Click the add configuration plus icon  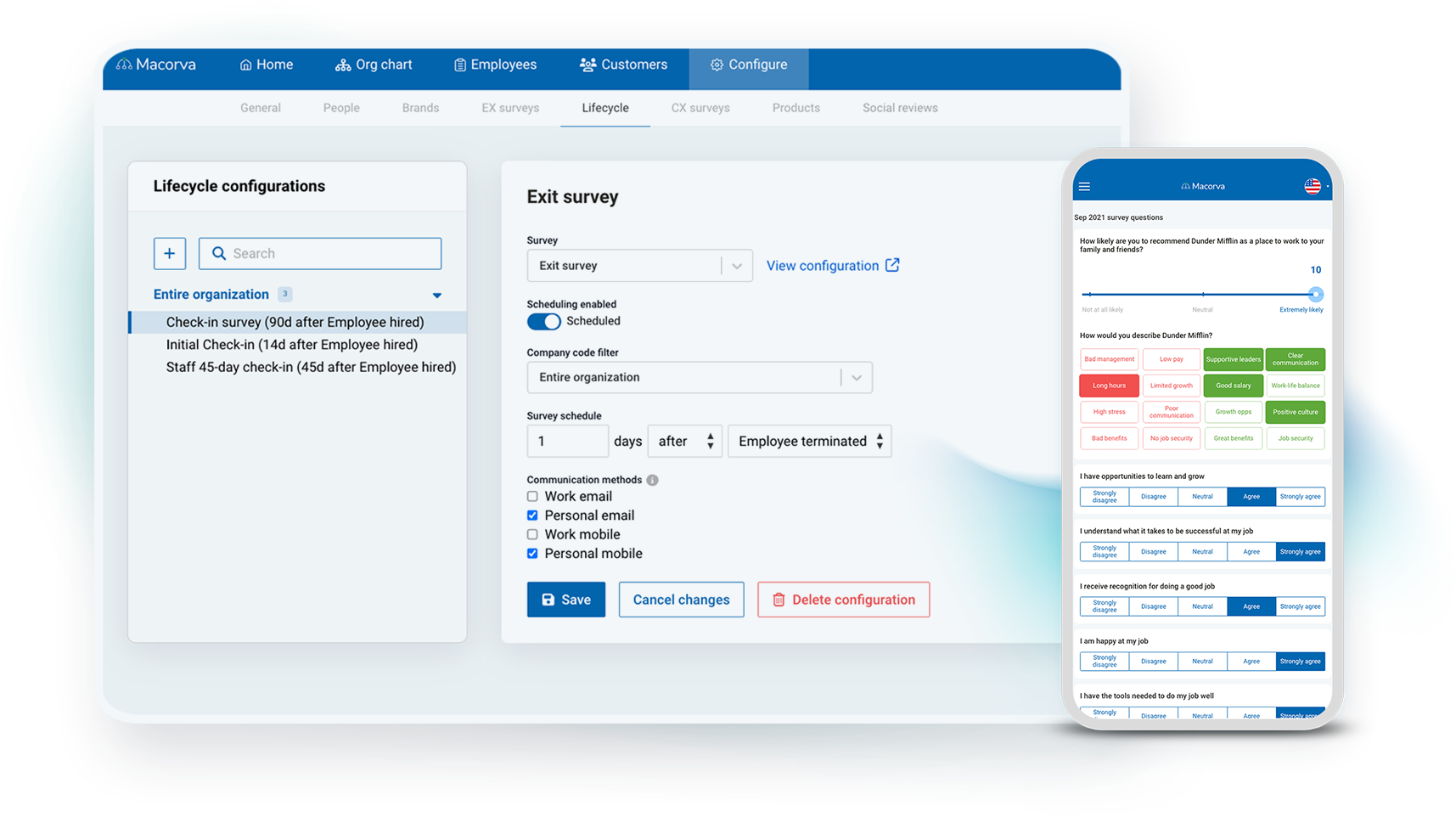coord(170,253)
